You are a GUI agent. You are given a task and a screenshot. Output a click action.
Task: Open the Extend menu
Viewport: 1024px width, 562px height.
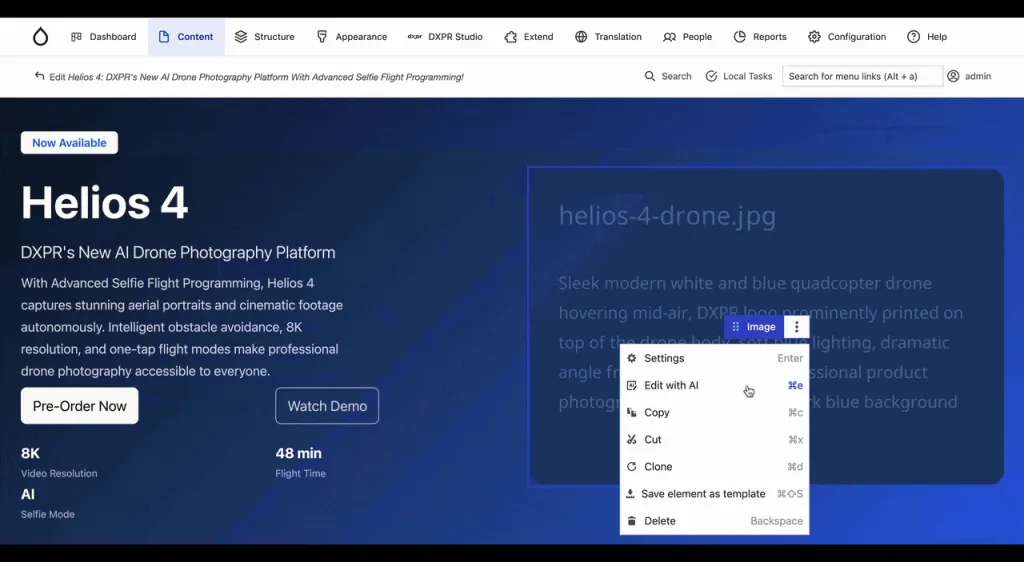click(x=529, y=37)
